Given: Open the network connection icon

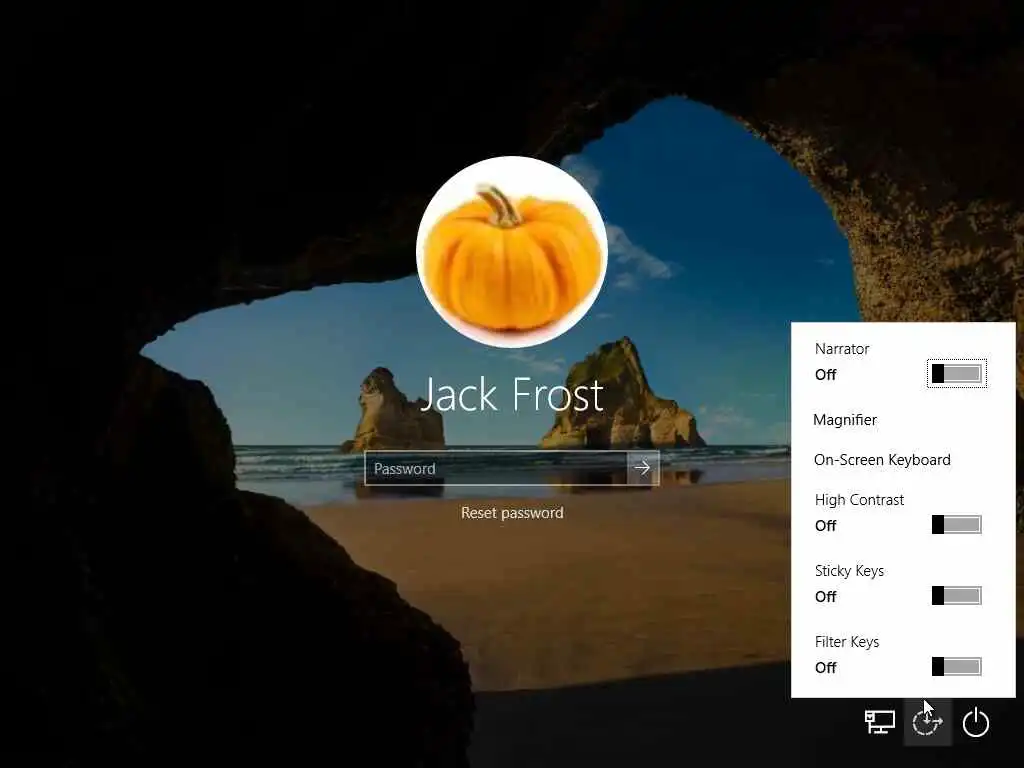Looking at the screenshot, I should click(x=880, y=722).
